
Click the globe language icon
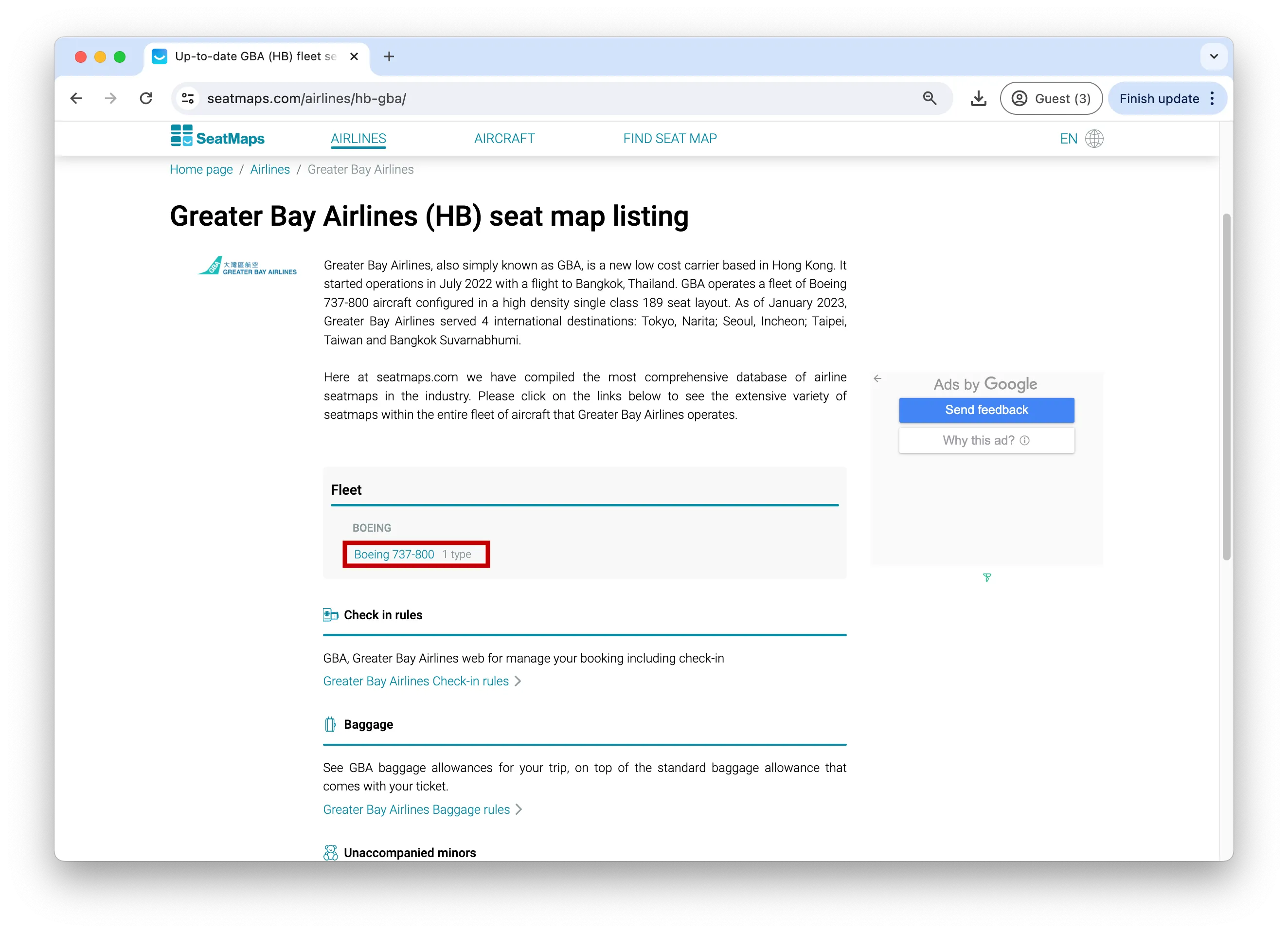[1094, 139]
